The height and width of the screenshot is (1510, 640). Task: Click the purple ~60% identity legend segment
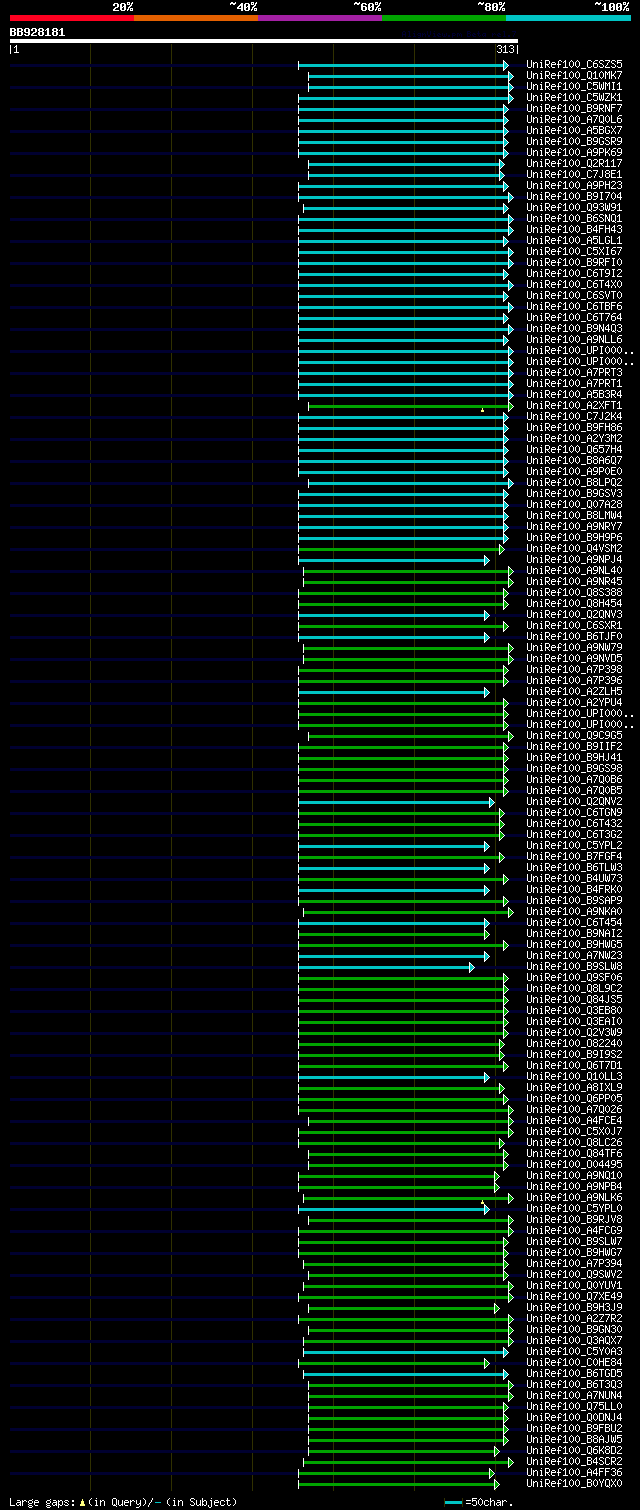pos(320,18)
